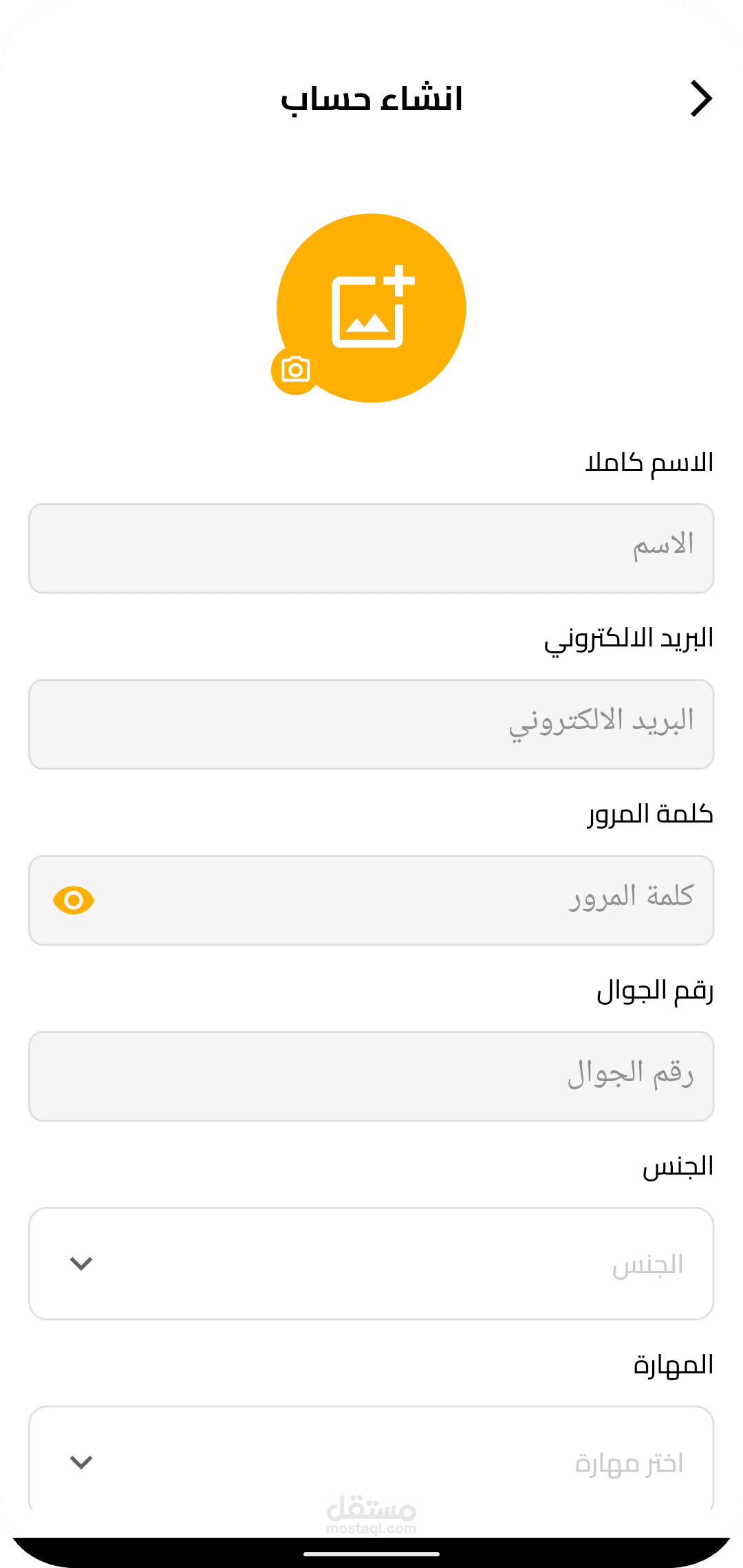Expand the skill dropdown chevron arrow

click(81, 1462)
